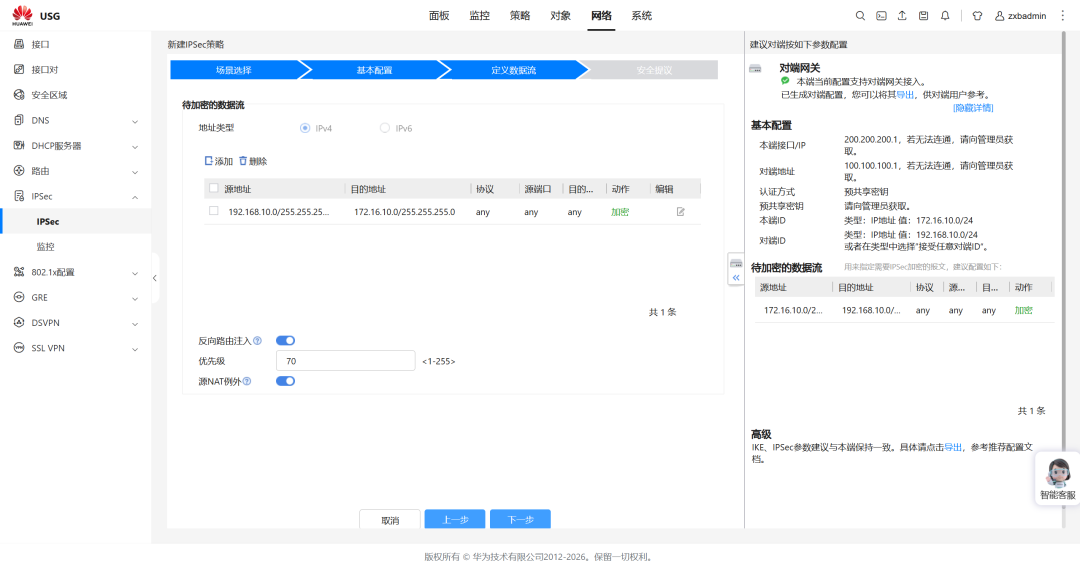Collapse the IPSec menu chevron
The image size is (1080, 568).
(135, 197)
